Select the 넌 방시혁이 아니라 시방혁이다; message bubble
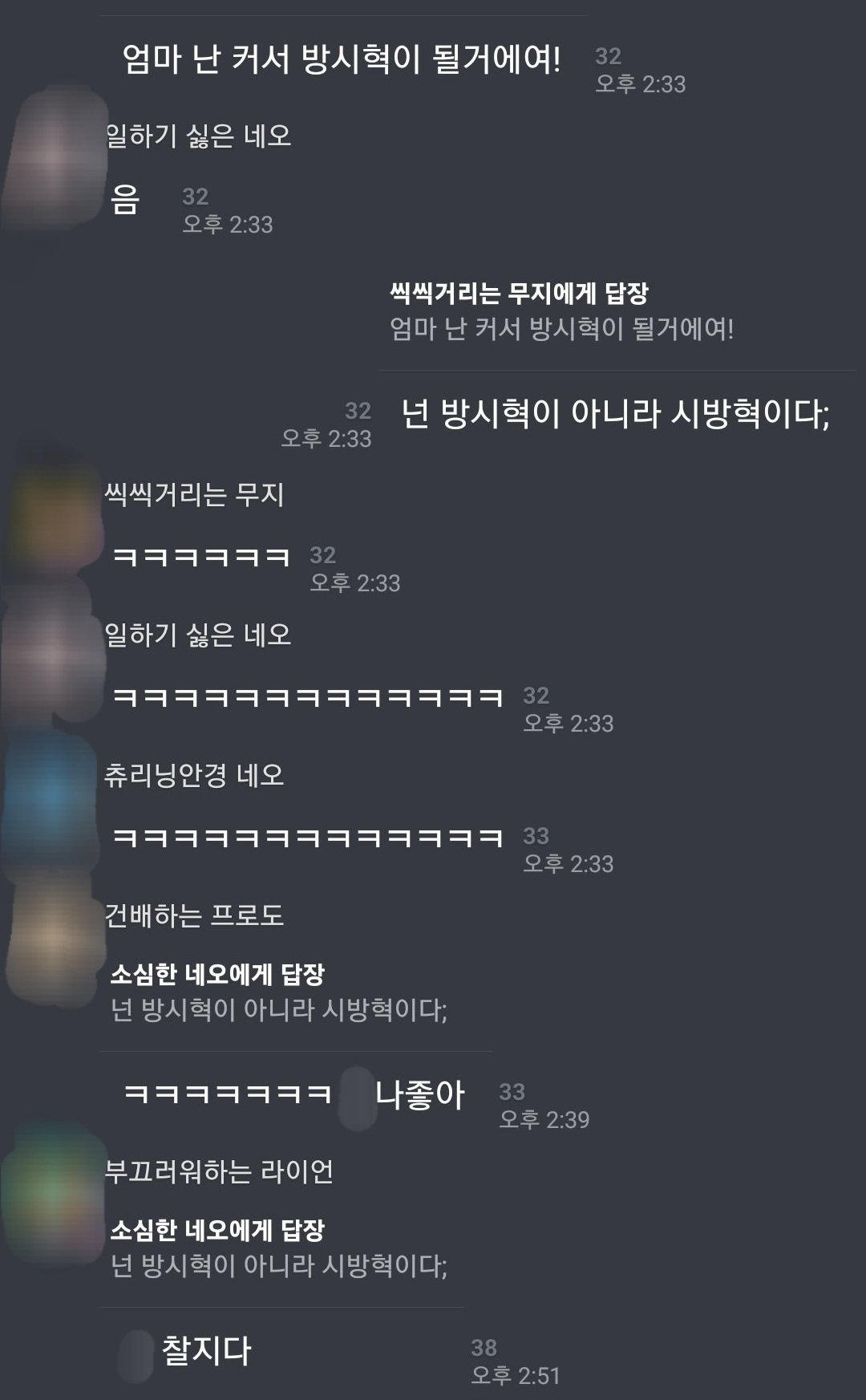 [x=616, y=414]
